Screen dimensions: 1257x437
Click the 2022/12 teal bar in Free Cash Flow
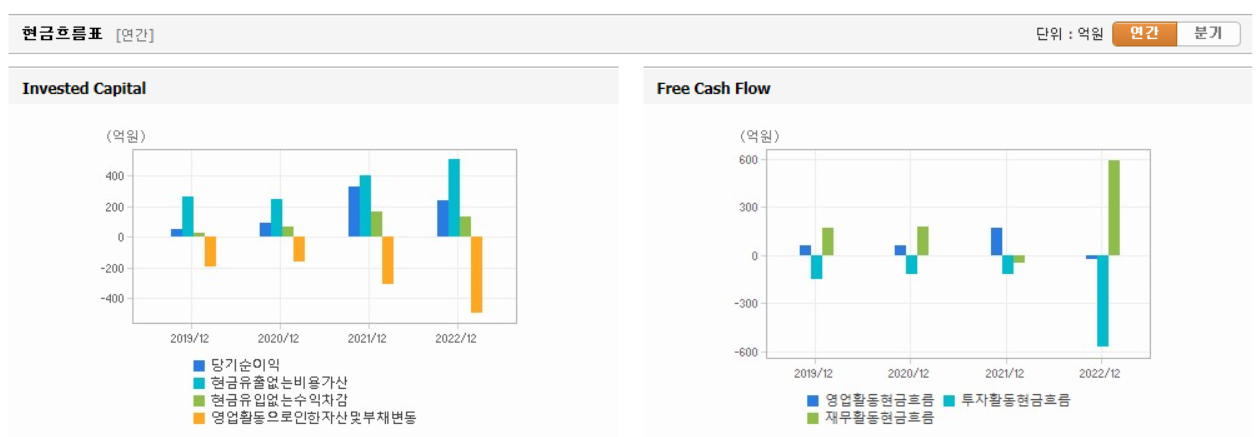[1103, 301]
